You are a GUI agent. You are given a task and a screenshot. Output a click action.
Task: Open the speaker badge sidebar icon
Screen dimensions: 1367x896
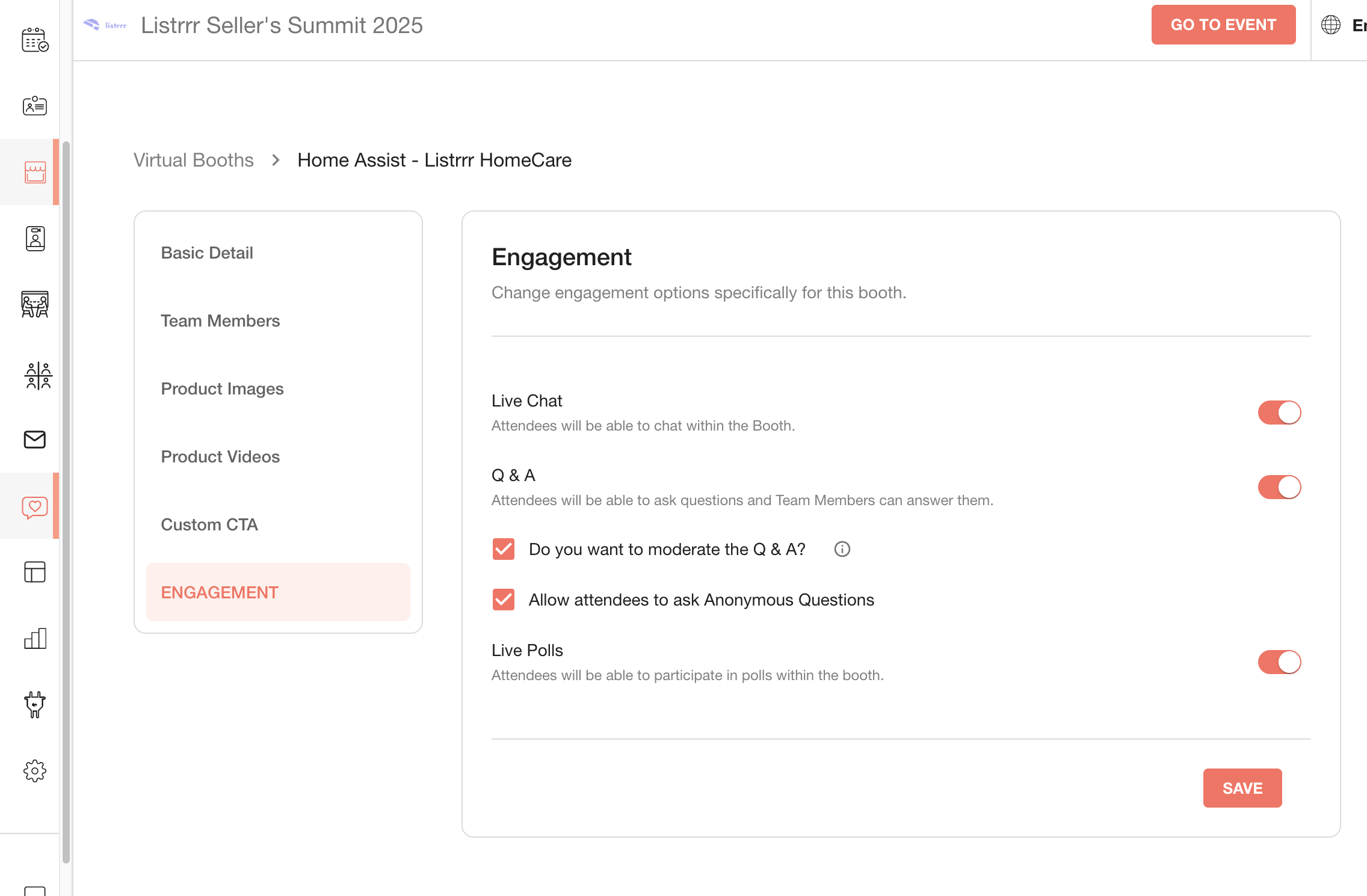coord(35,239)
